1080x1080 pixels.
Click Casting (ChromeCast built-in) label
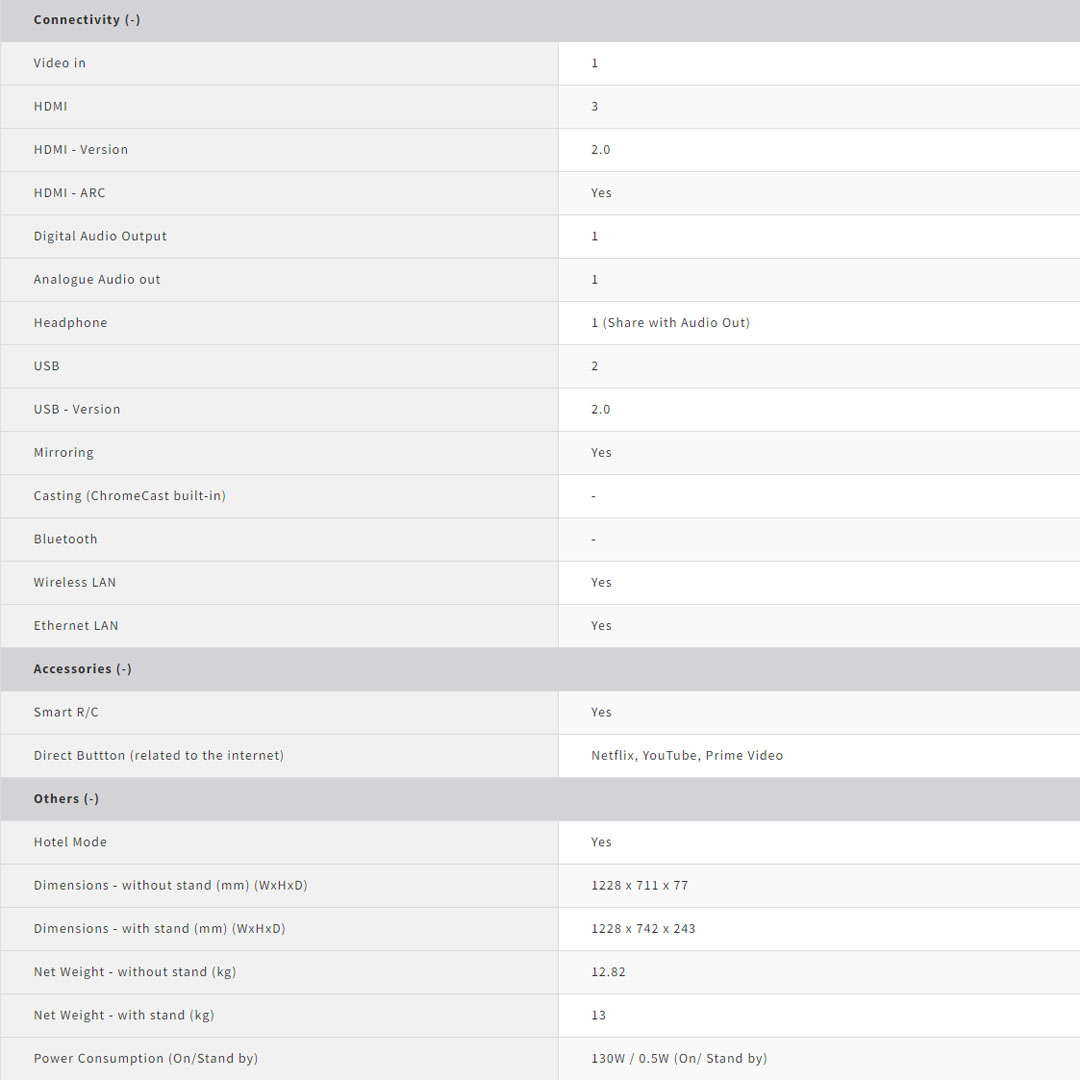[130, 496]
